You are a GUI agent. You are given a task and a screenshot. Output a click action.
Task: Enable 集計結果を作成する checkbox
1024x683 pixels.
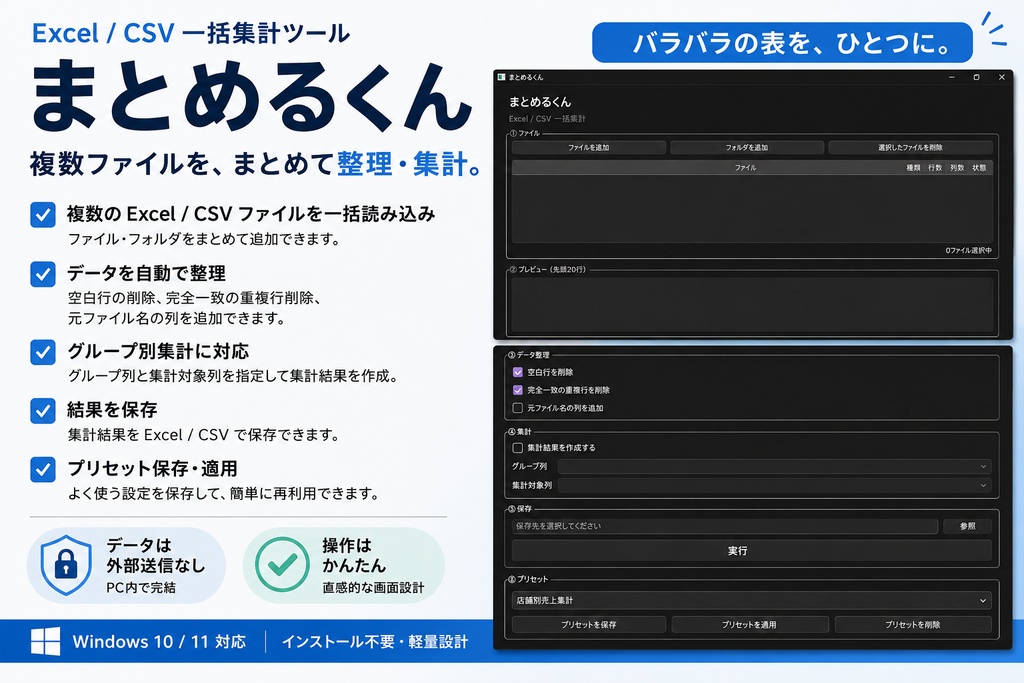tap(518, 448)
